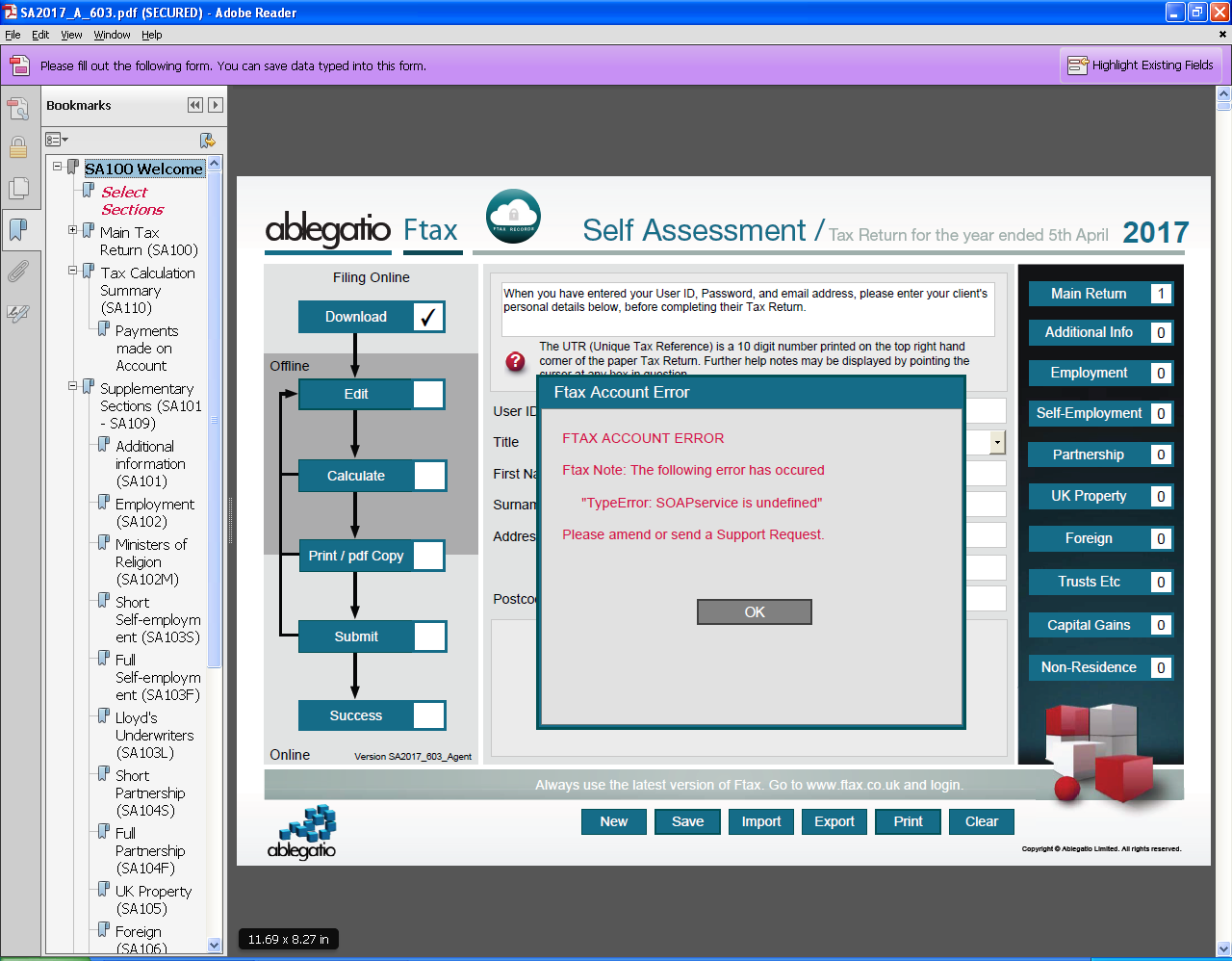Click the Bookmarks panel scroll-down arrow
Viewport: 1232px width, 961px height.
[x=215, y=946]
